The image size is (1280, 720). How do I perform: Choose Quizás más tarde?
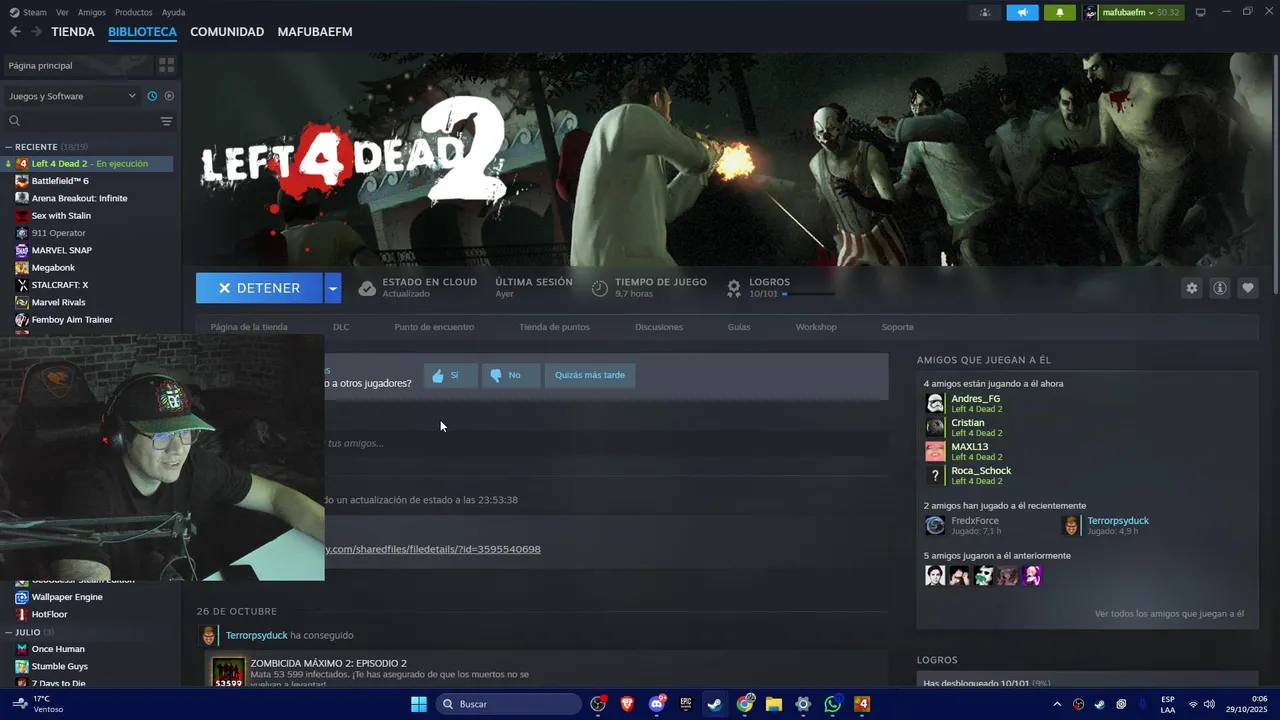(x=590, y=375)
